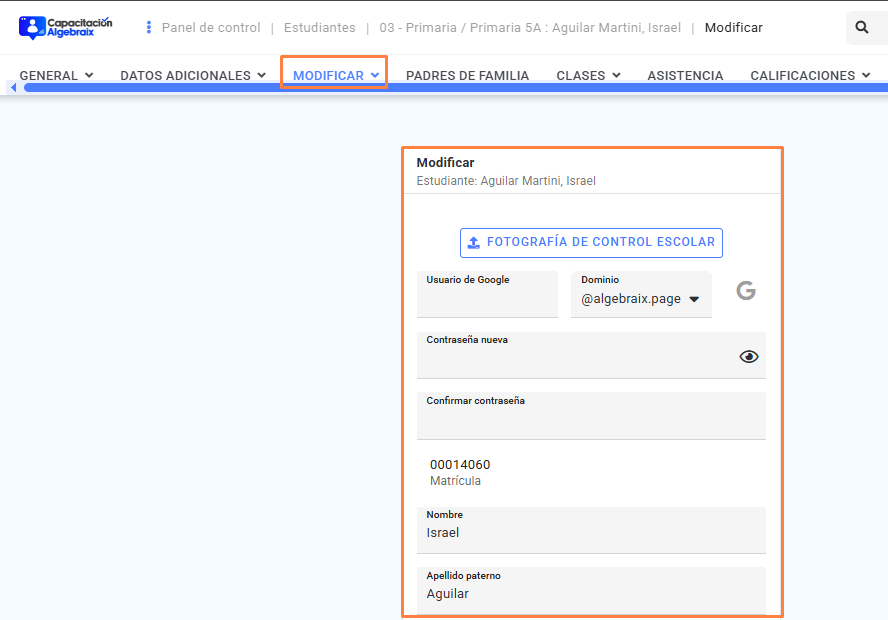Click the horizontal blue tab scrollbar
The image size is (888, 620).
[456, 87]
